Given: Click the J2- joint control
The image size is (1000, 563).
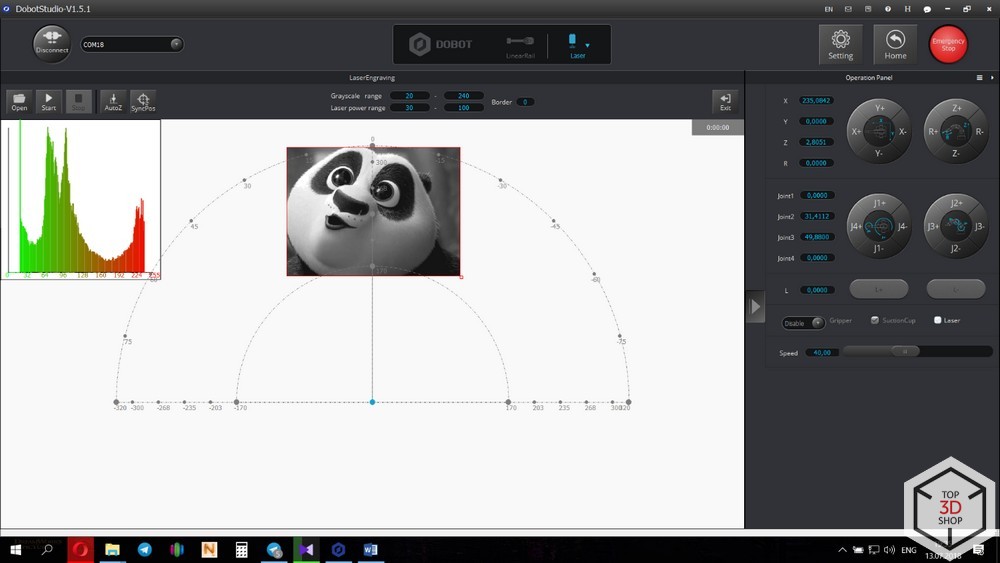Looking at the screenshot, I should click(955, 249).
